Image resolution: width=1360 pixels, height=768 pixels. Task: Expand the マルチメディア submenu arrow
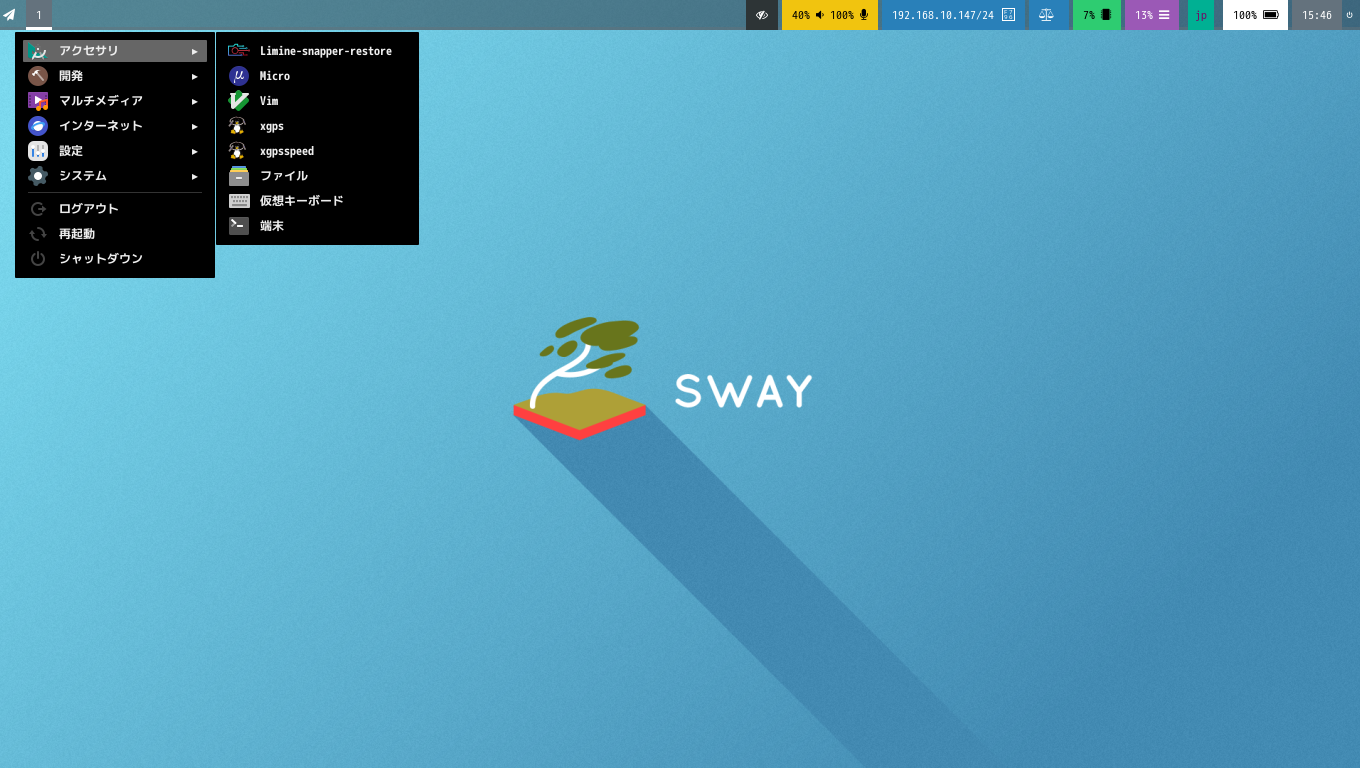tap(195, 101)
